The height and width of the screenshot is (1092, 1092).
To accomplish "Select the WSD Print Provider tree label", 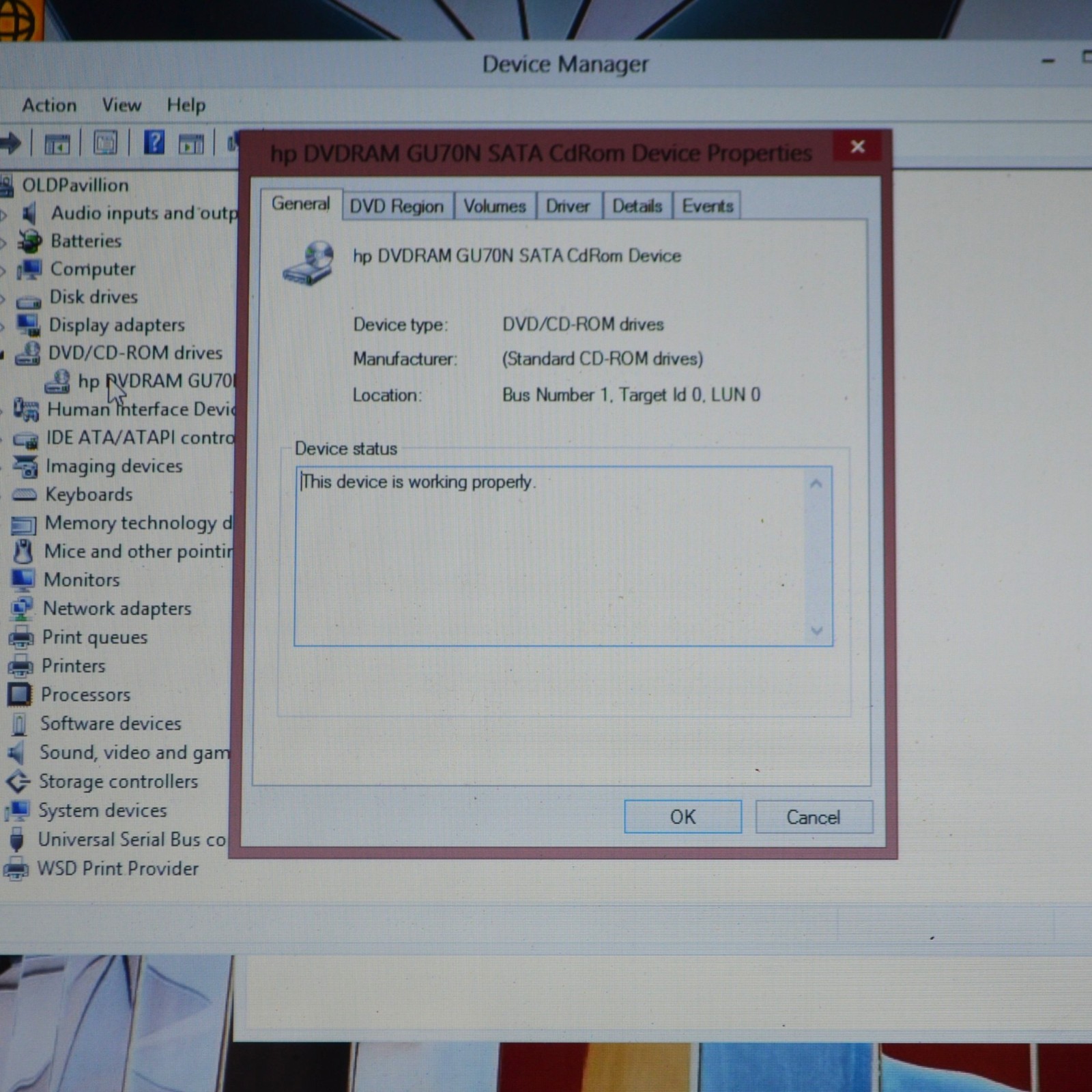I will 118,868.
